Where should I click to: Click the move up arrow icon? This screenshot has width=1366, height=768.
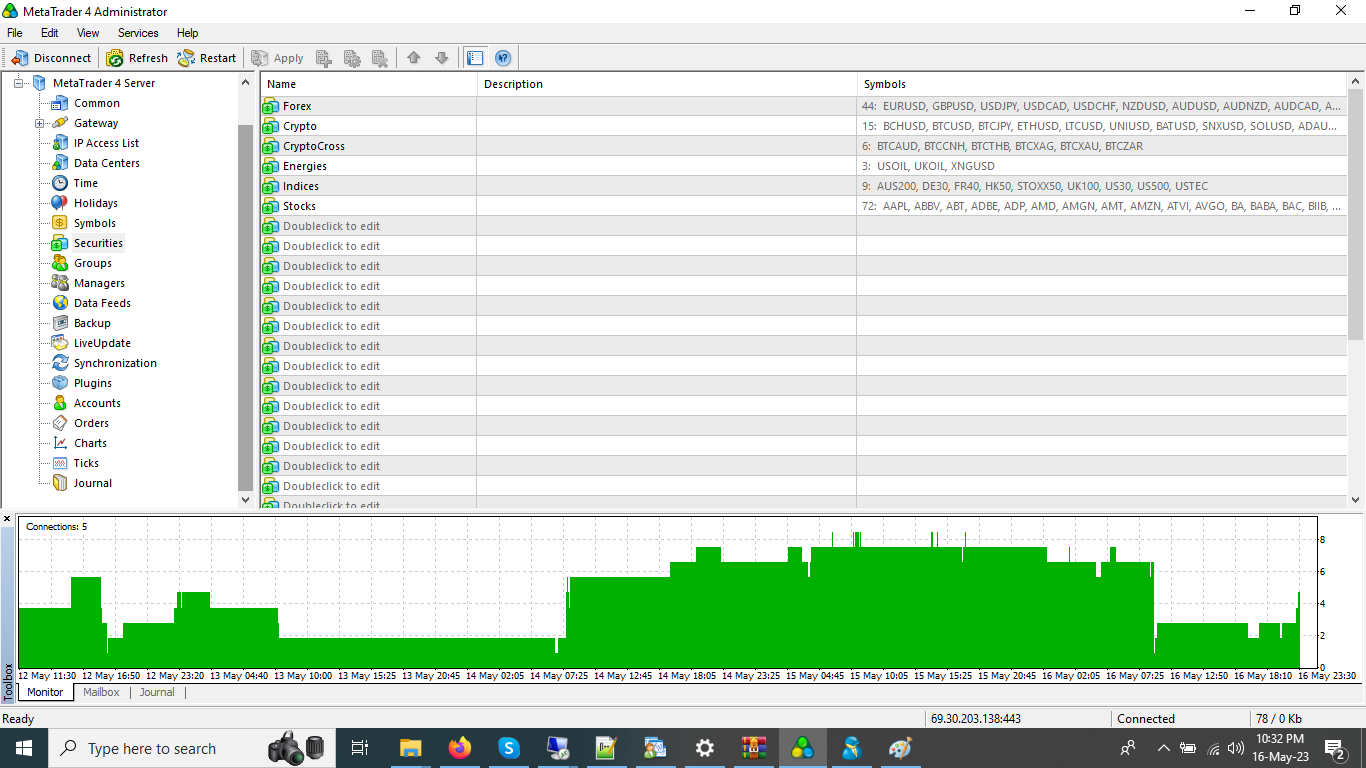[414, 58]
